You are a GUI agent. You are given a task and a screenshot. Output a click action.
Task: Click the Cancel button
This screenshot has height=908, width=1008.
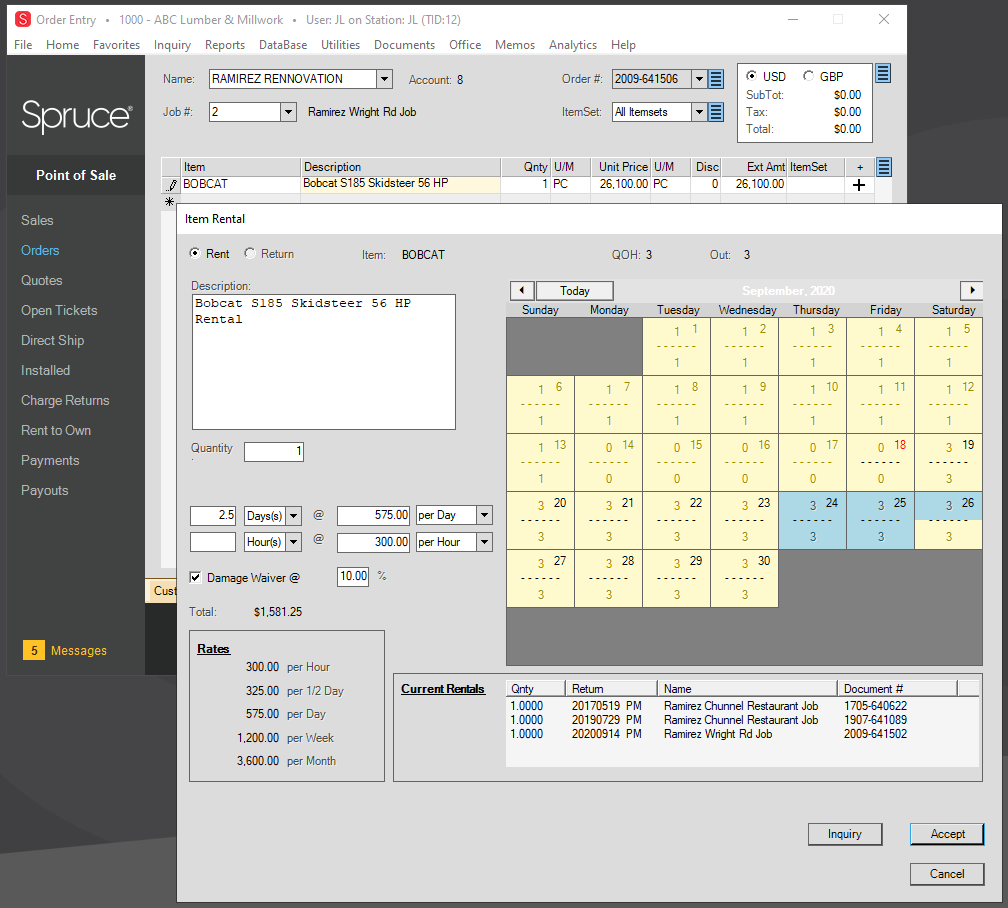click(x=947, y=874)
